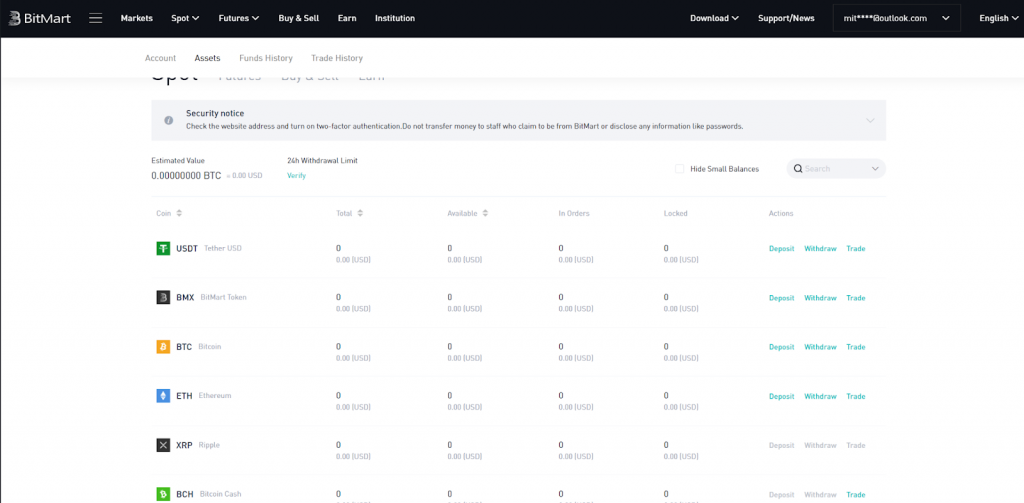Click Trade for BCH
The image size is (1024, 503).
pyautogui.click(x=856, y=495)
